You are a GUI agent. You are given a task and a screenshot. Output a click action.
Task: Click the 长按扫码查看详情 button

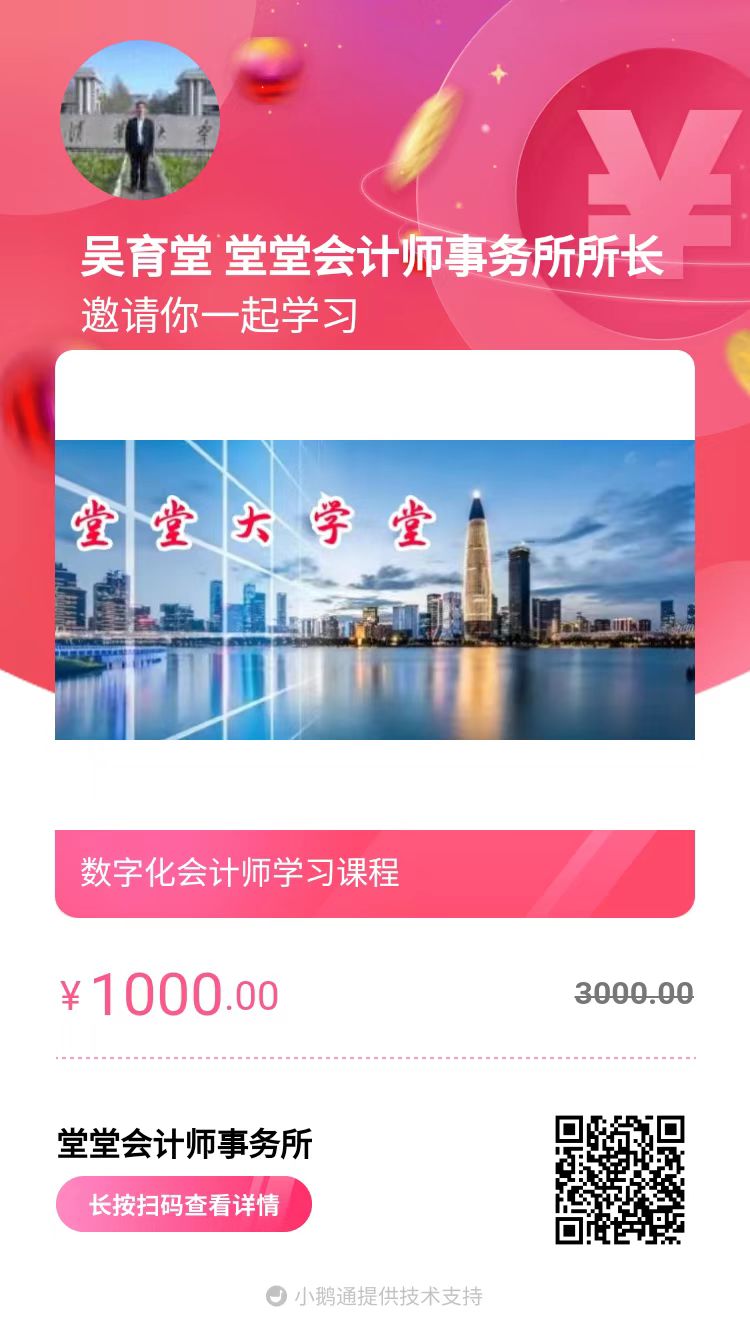184,1204
